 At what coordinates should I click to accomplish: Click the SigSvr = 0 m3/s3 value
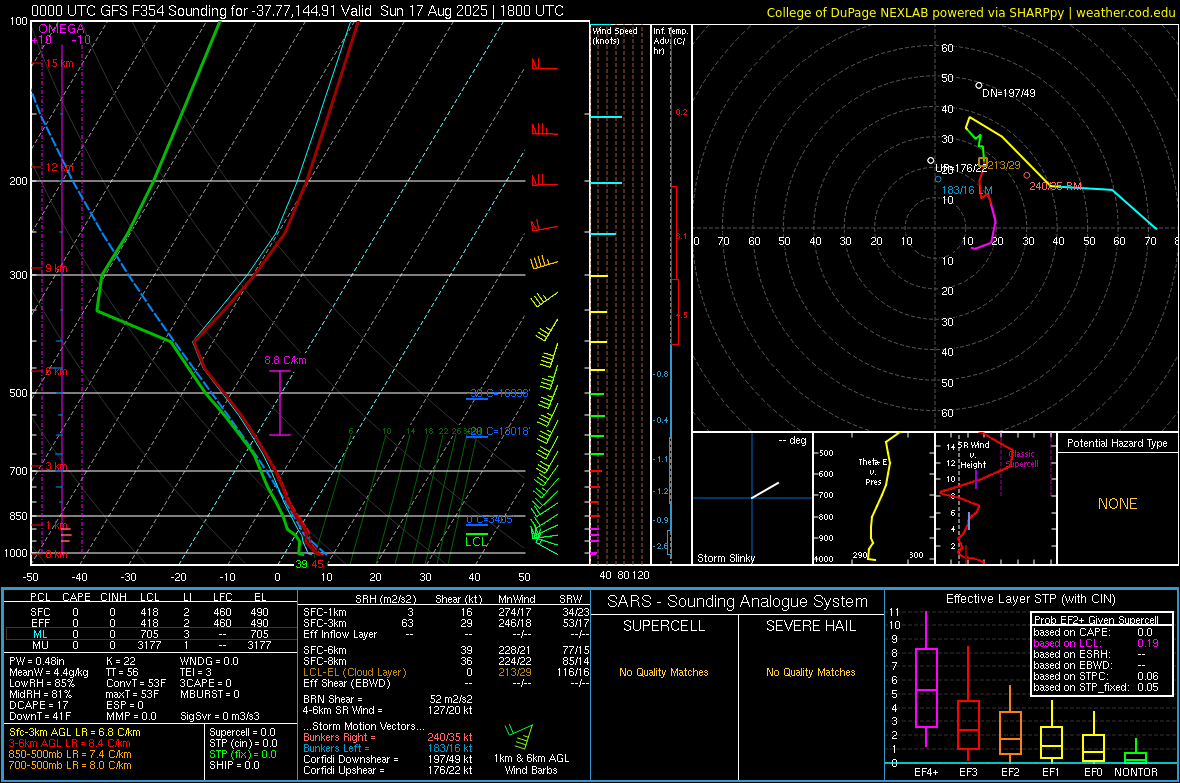tap(220, 717)
